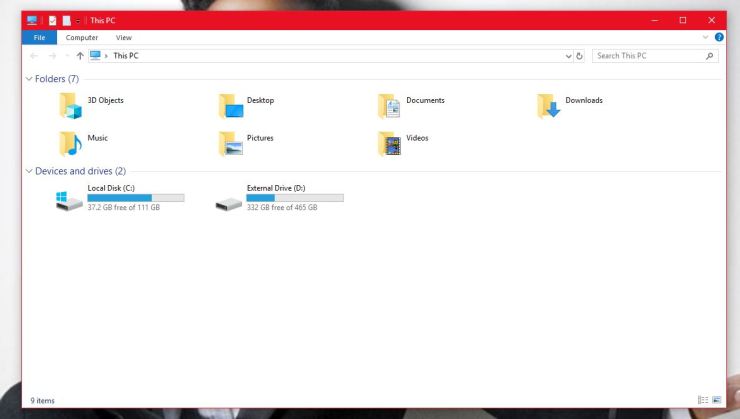Click the External Drive (D:) usage bar
This screenshot has height=419, width=740.
[x=295, y=198]
